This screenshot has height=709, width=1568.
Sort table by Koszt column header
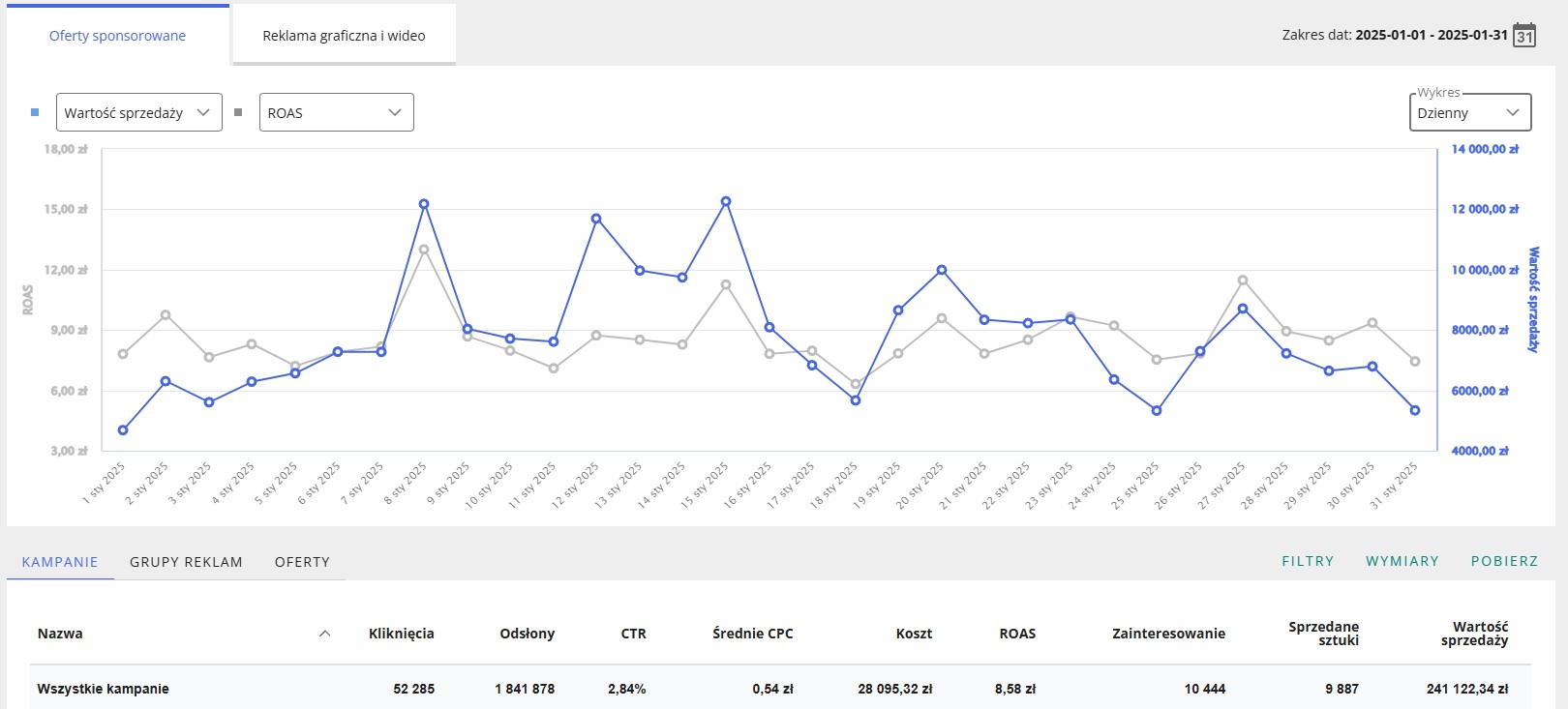(x=914, y=634)
